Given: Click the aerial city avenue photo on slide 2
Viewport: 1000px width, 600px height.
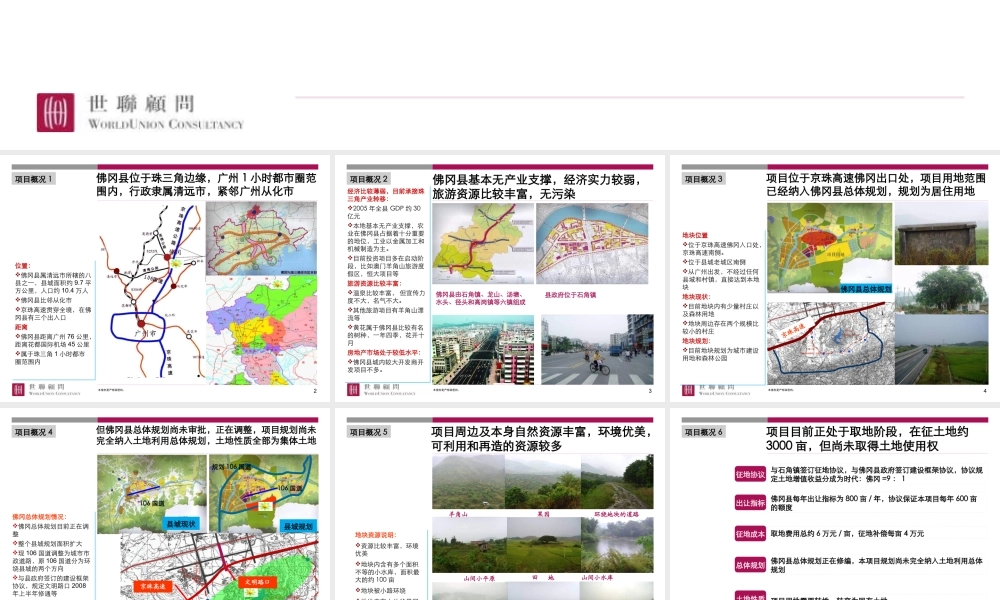Looking at the screenshot, I should 483,349.
